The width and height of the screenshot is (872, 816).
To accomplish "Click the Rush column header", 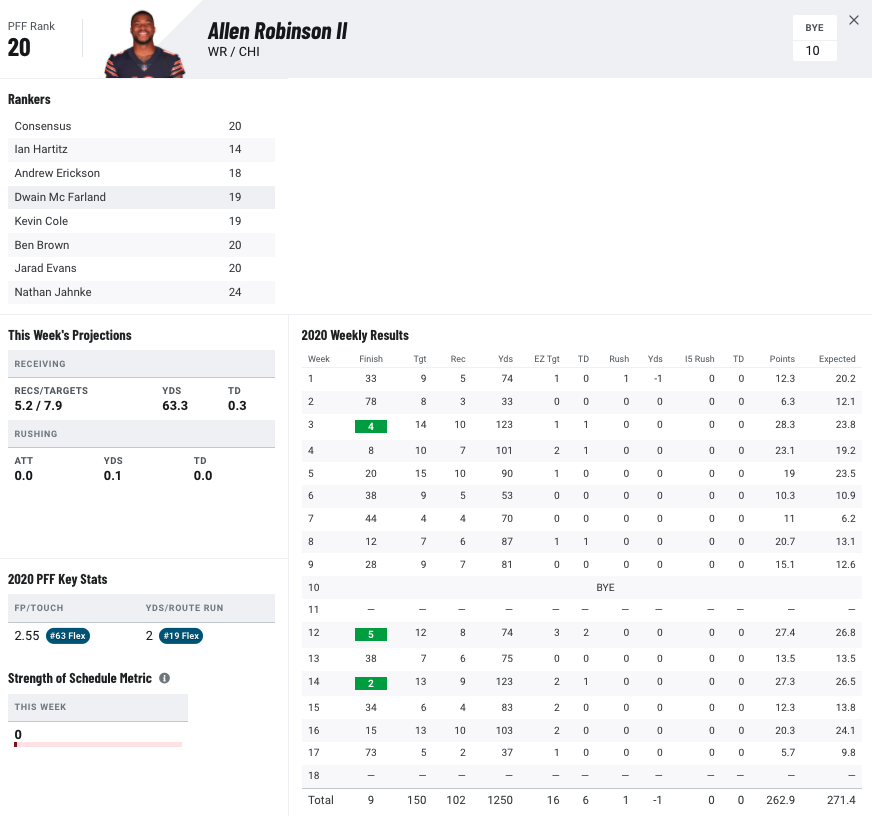I will pos(619,359).
